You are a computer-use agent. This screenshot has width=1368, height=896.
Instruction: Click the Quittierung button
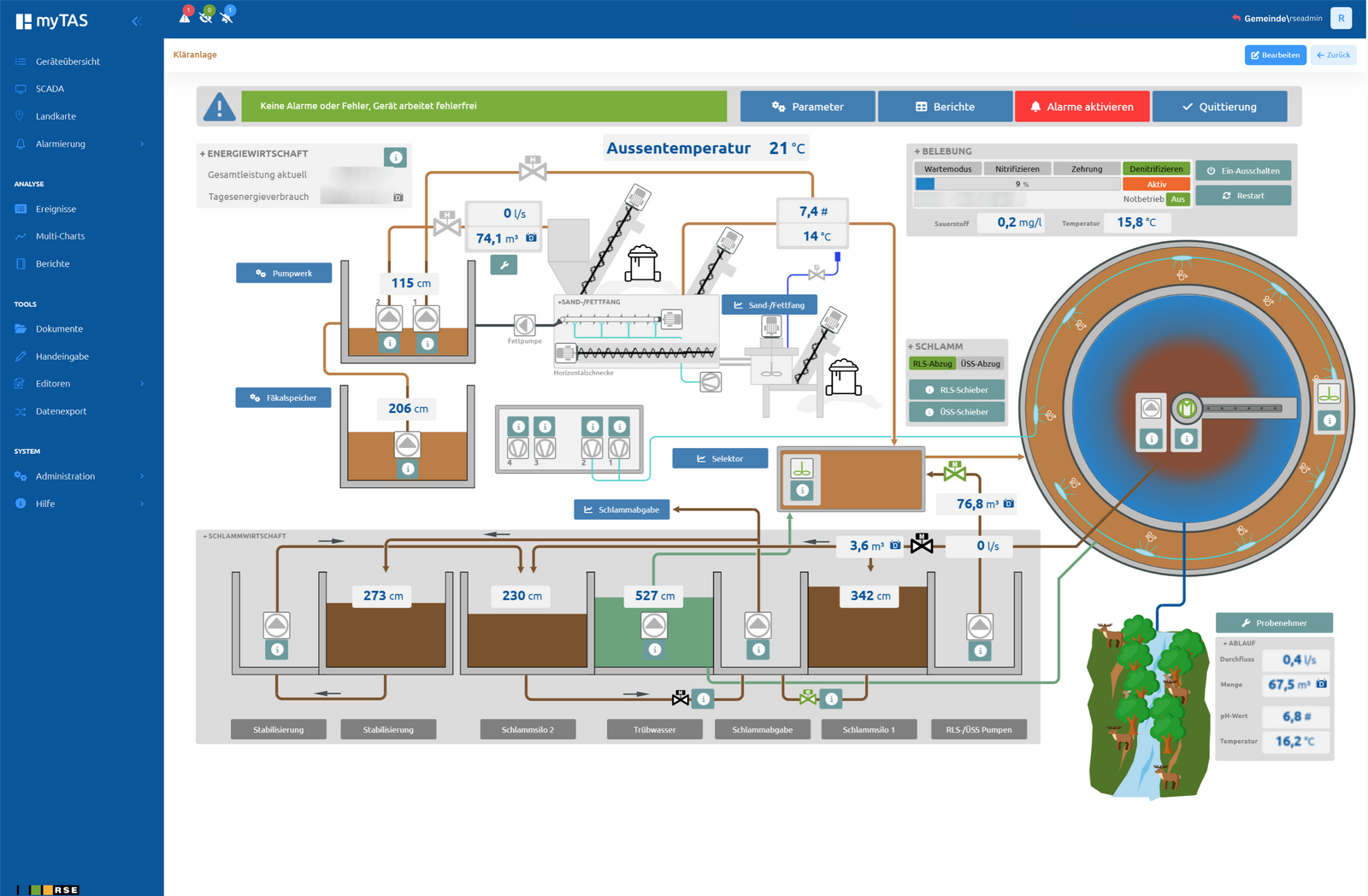pos(1219,107)
